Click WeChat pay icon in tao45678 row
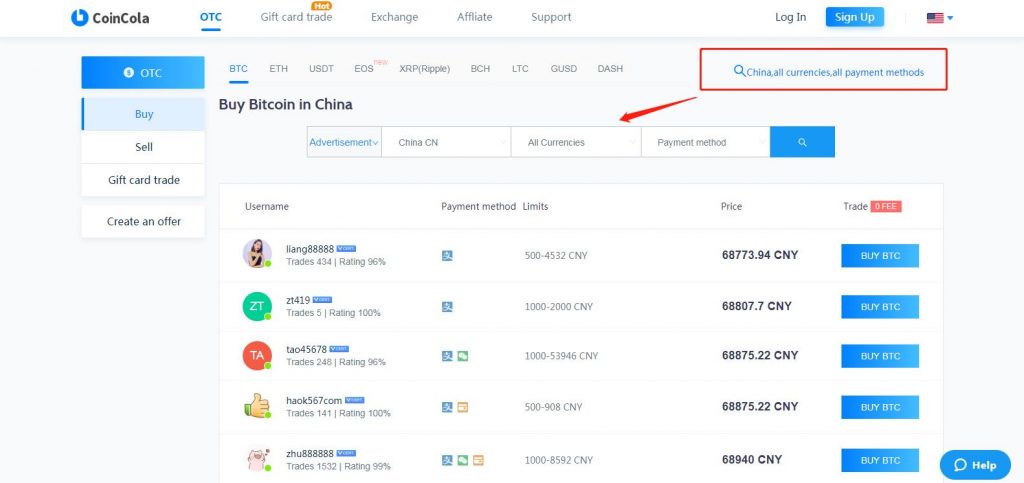Screen dimensions: 1024x483 click(462, 356)
